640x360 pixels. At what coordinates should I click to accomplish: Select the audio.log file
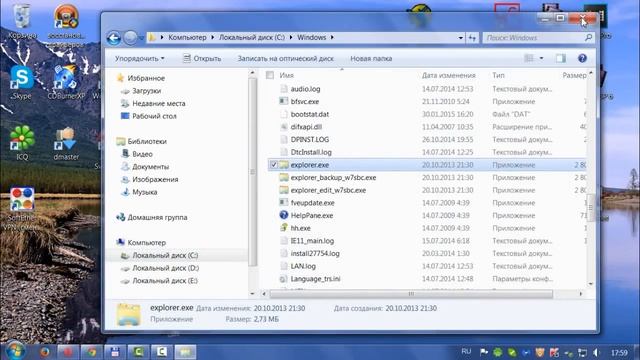pos(305,89)
